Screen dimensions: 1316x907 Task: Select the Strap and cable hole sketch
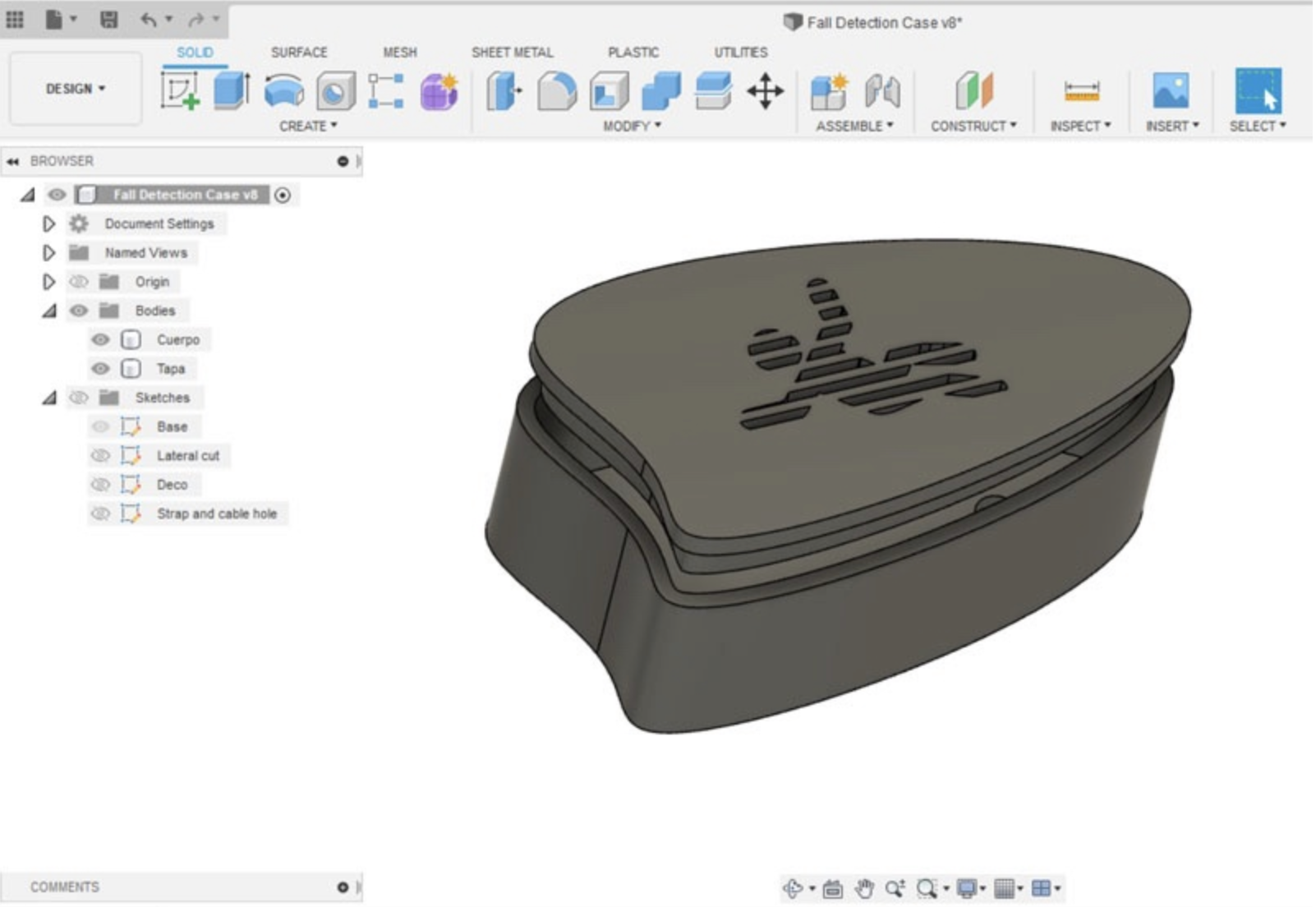click(x=219, y=513)
